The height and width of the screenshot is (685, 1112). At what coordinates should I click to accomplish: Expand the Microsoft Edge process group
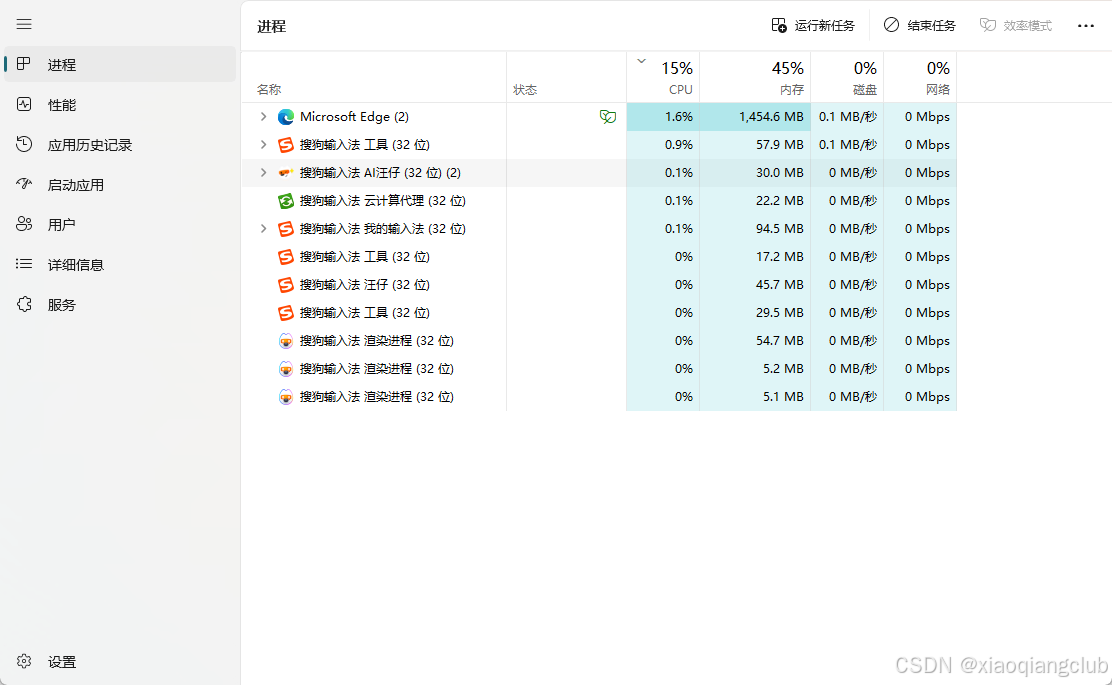[x=263, y=116]
